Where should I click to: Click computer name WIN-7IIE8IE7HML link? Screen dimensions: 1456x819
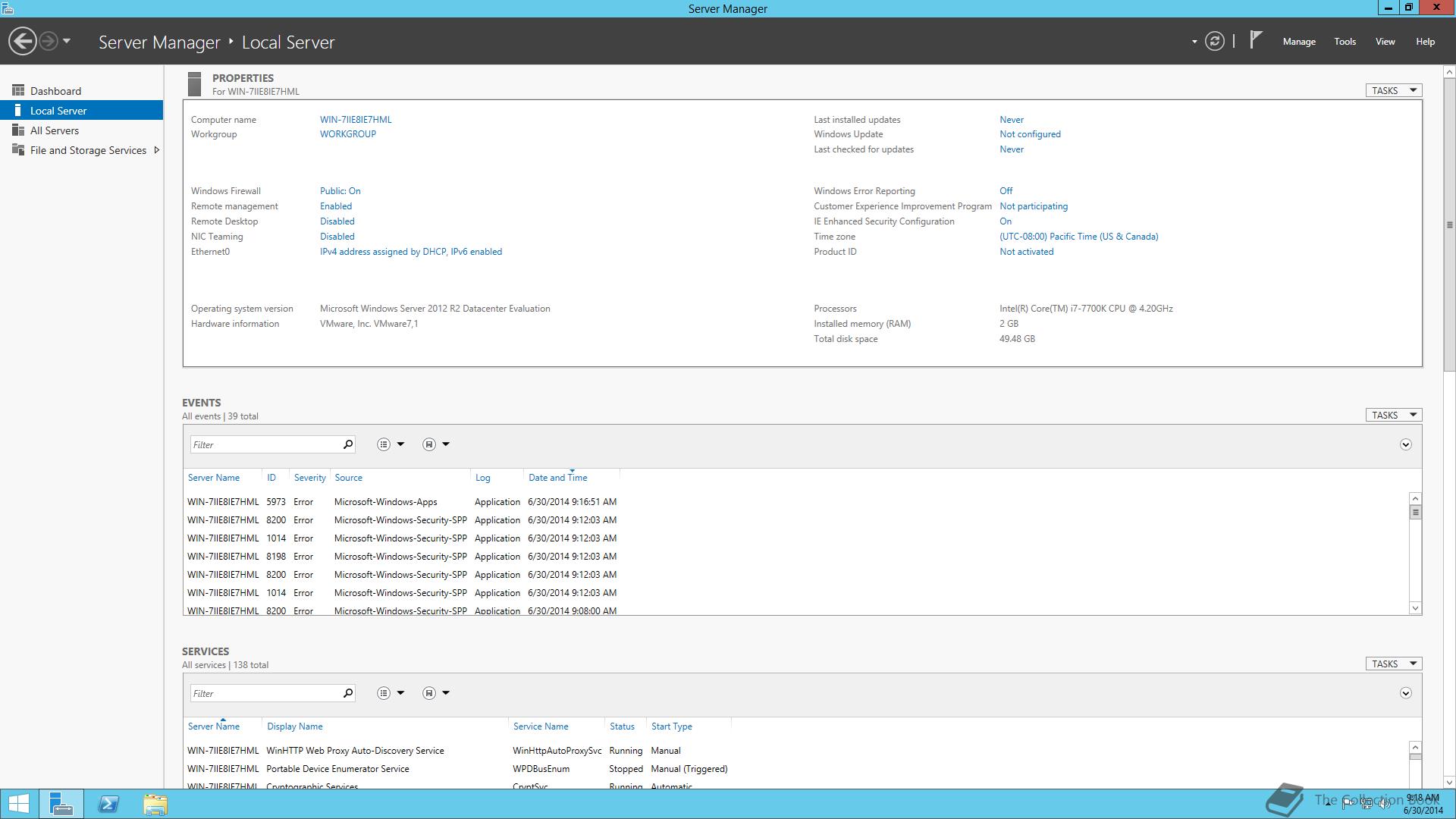[x=356, y=120]
